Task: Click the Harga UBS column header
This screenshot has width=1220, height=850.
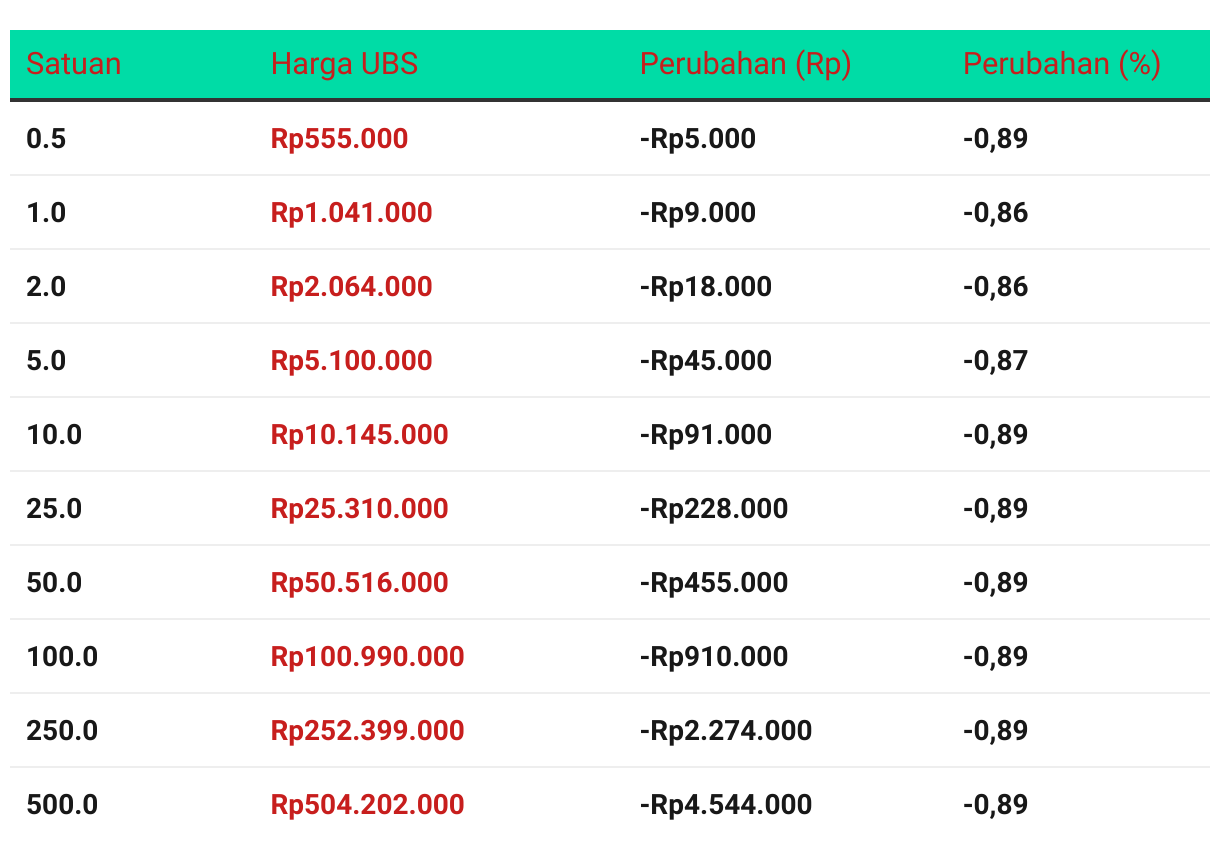Action: (344, 64)
